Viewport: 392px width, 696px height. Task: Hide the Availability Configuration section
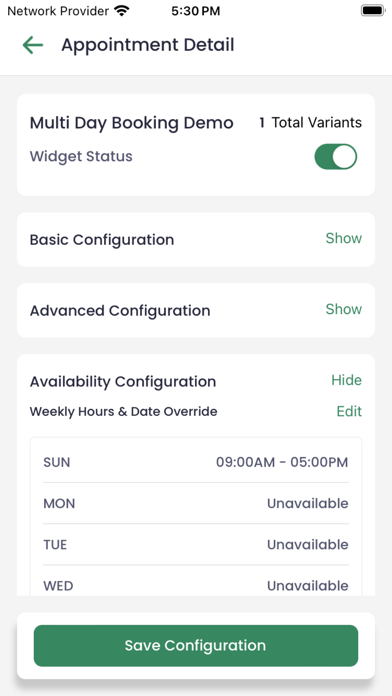[346, 380]
